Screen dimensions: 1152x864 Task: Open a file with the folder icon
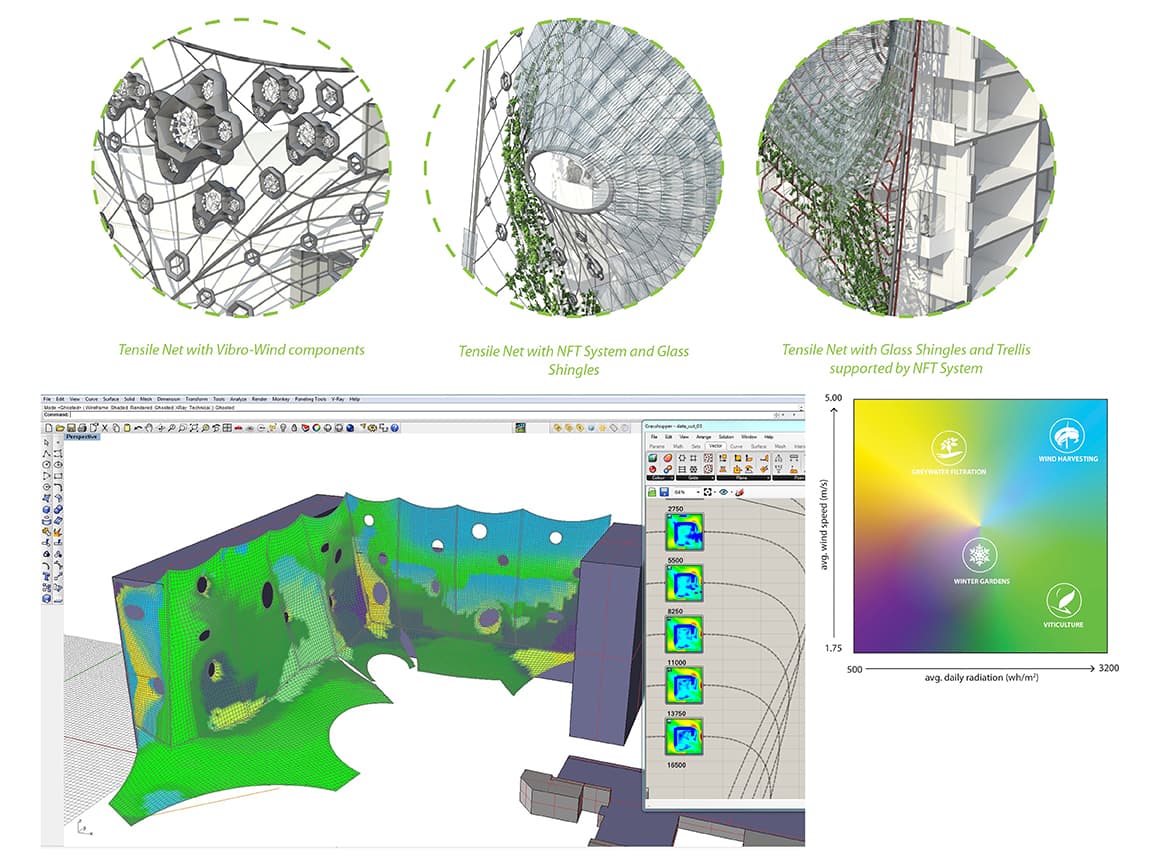coord(60,428)
